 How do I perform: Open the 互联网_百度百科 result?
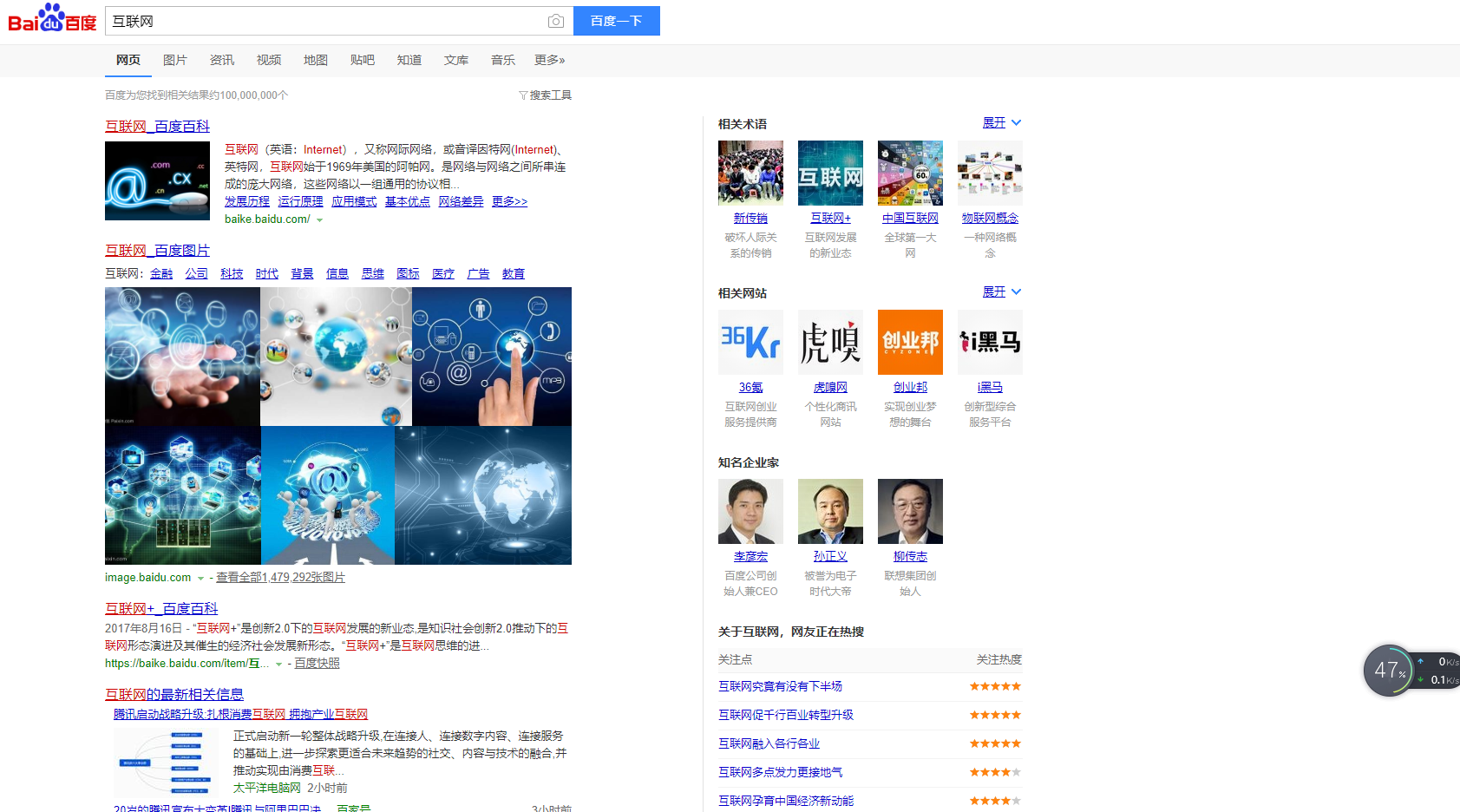click(157, 127)
